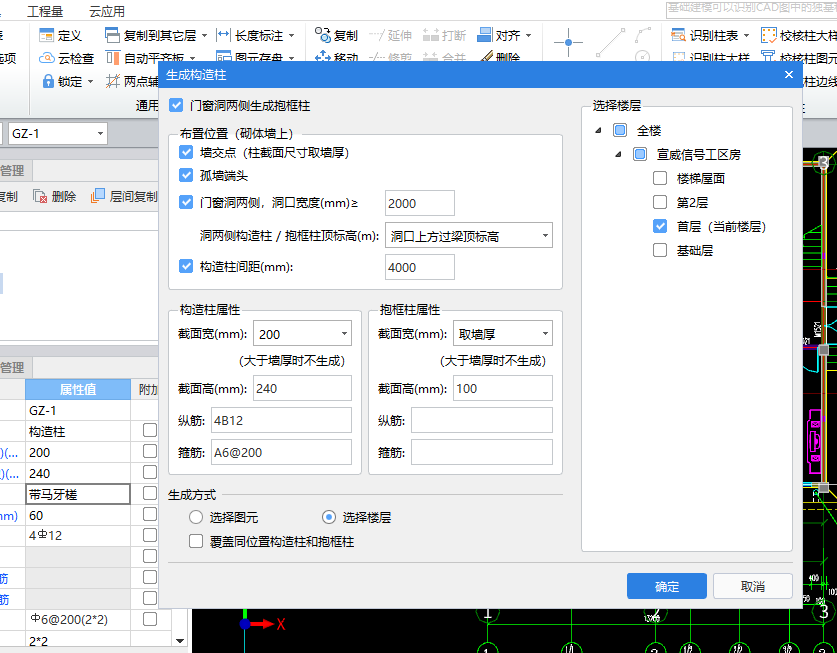Click the 洞口宽度 2000 input field
837x653 pixels.
pyautogui.click(x=420, y=203)
